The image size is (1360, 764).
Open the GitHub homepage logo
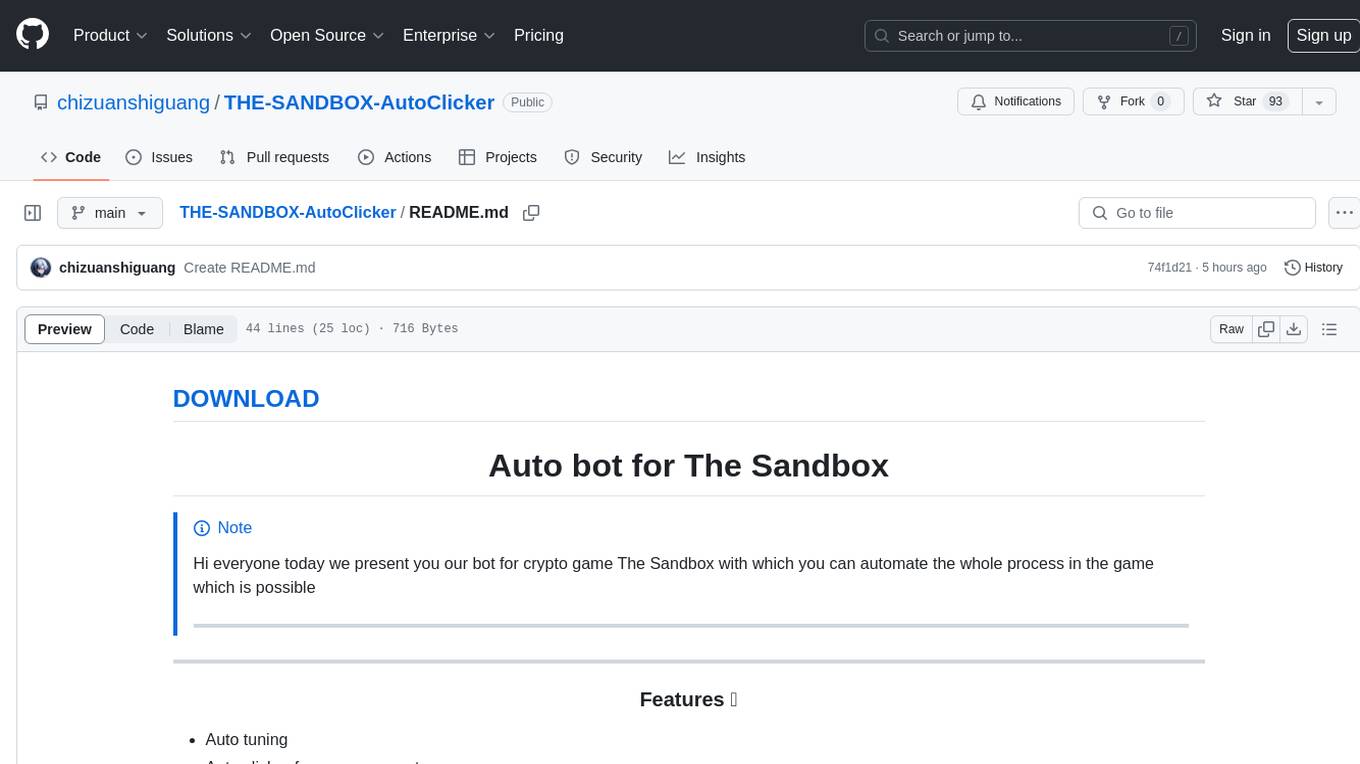32,35
